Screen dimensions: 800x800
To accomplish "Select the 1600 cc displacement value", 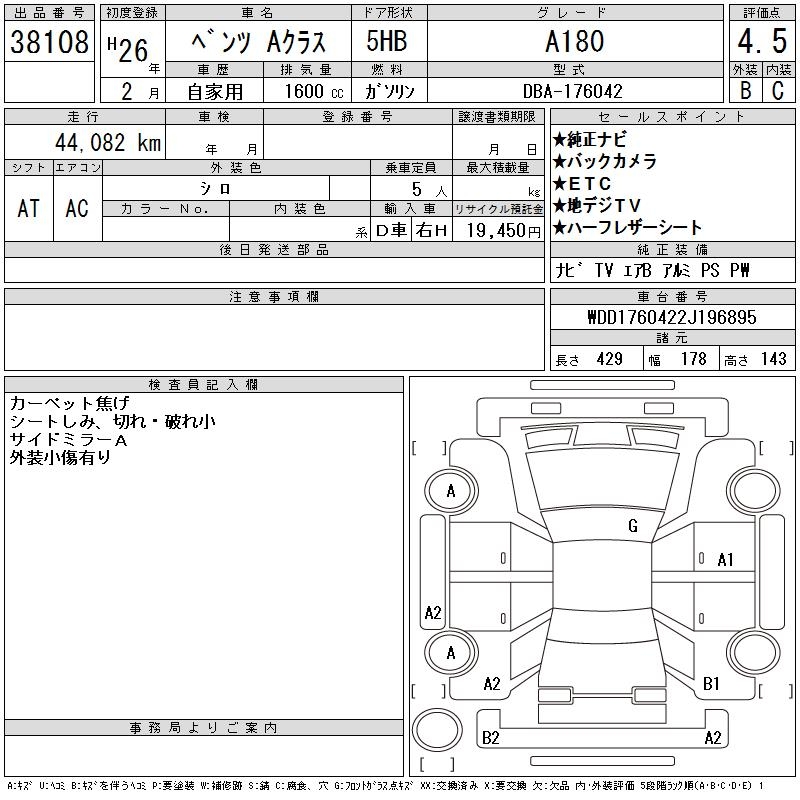I will click(x=314, y=91).
